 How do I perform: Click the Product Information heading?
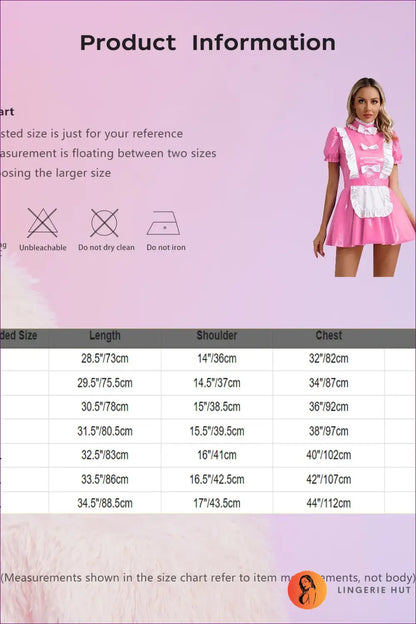tap(208, 43)
